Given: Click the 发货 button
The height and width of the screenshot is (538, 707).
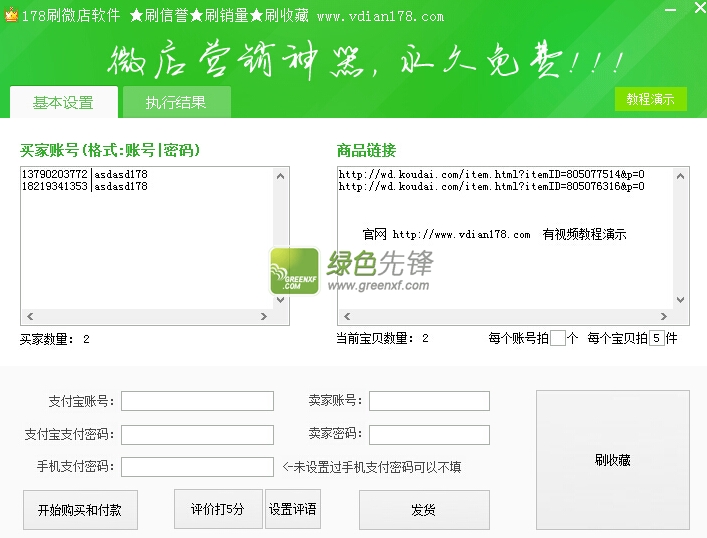Looking at the screenshot, I should (x=424, y=510).
